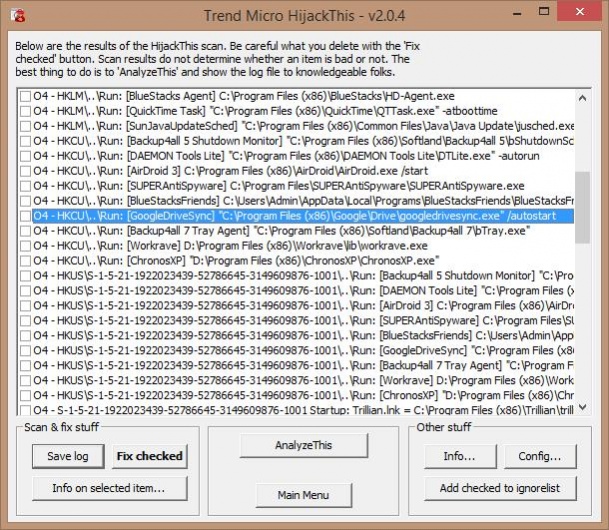Click the results list scrollbar thumb

[582, 208]
